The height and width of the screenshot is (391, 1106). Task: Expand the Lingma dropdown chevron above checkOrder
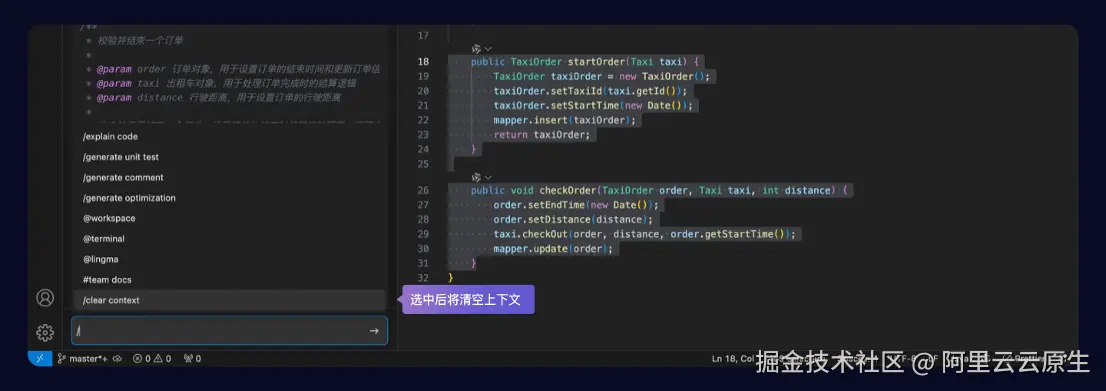(x=487, y=177)
